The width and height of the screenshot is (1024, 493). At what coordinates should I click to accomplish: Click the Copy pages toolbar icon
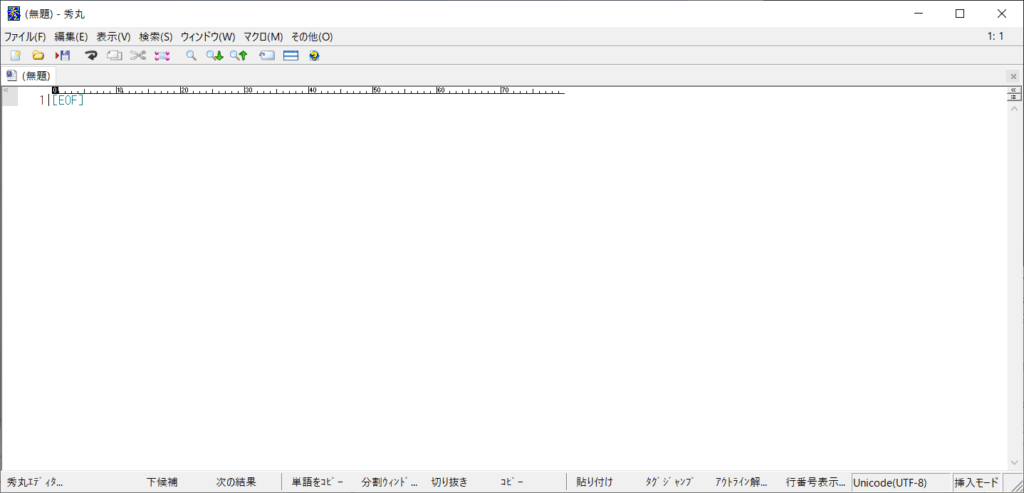[x=114, y=56]
